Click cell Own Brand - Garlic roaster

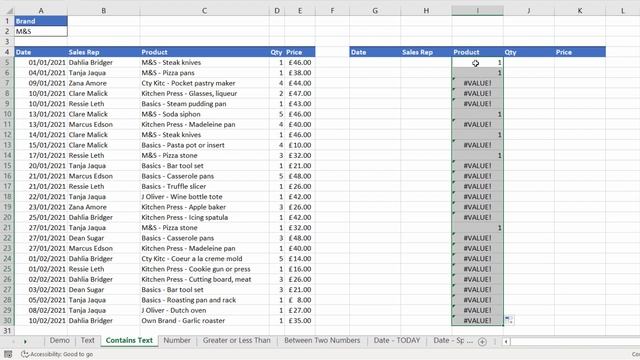(204, 321)
